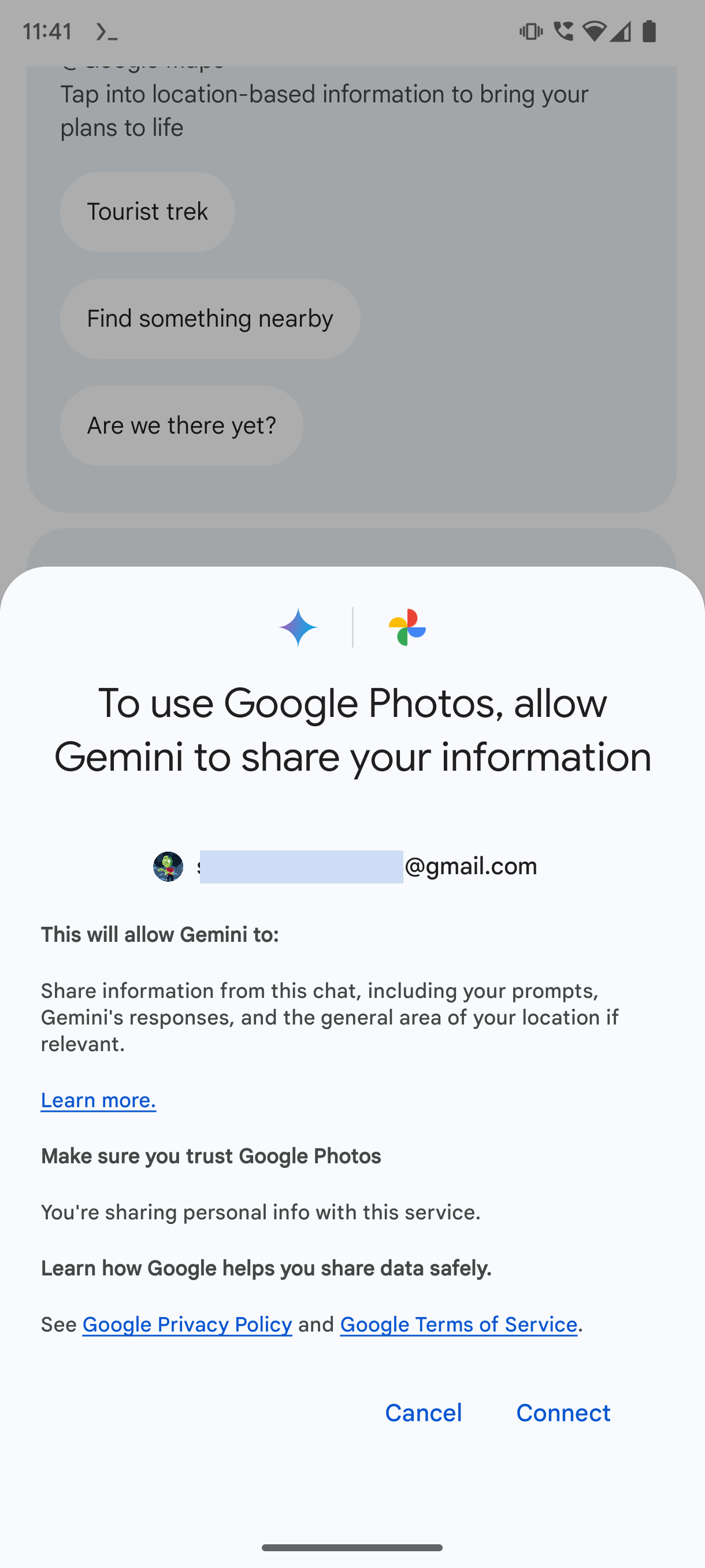The width and height of the screenshot is (705, 1568).
Task: Tap the Google Photos pinwheel icon
Action: coord(407,627)
